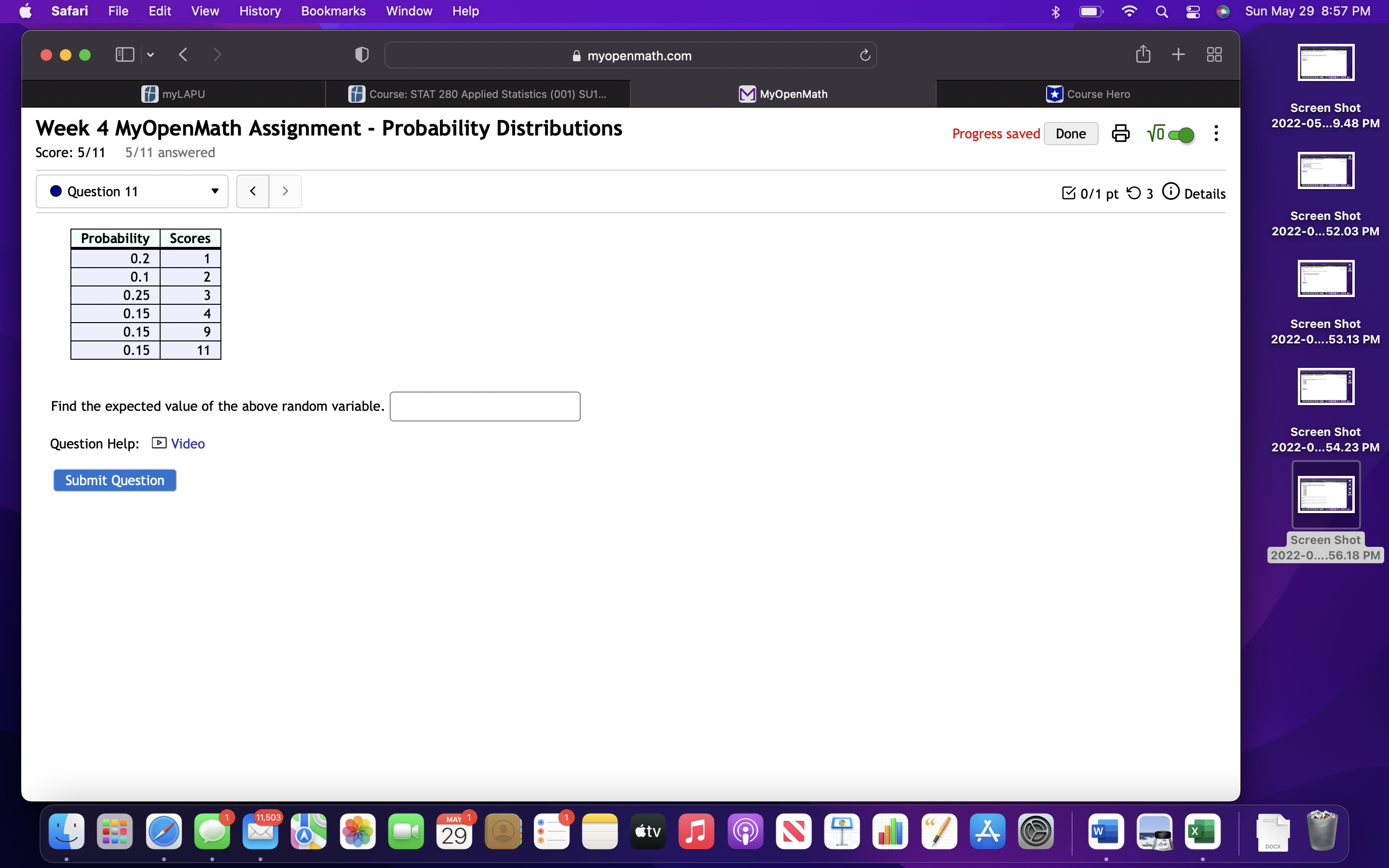Open a new tab with plus icon
The image size is (1389, 868).
1178,54
